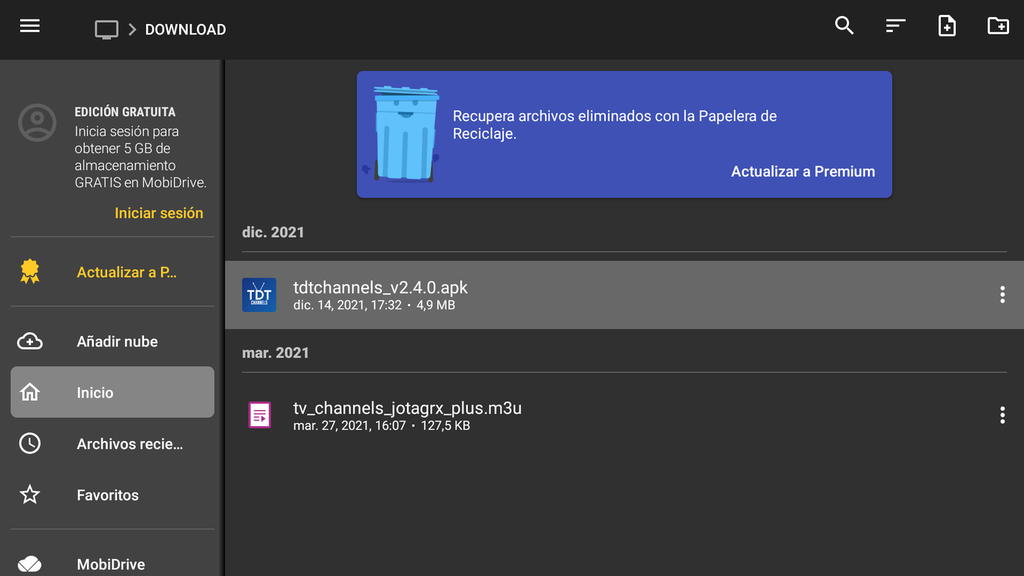
Task: Create a new folder with the folder-plus icon
Action: (x=998, y=26)
